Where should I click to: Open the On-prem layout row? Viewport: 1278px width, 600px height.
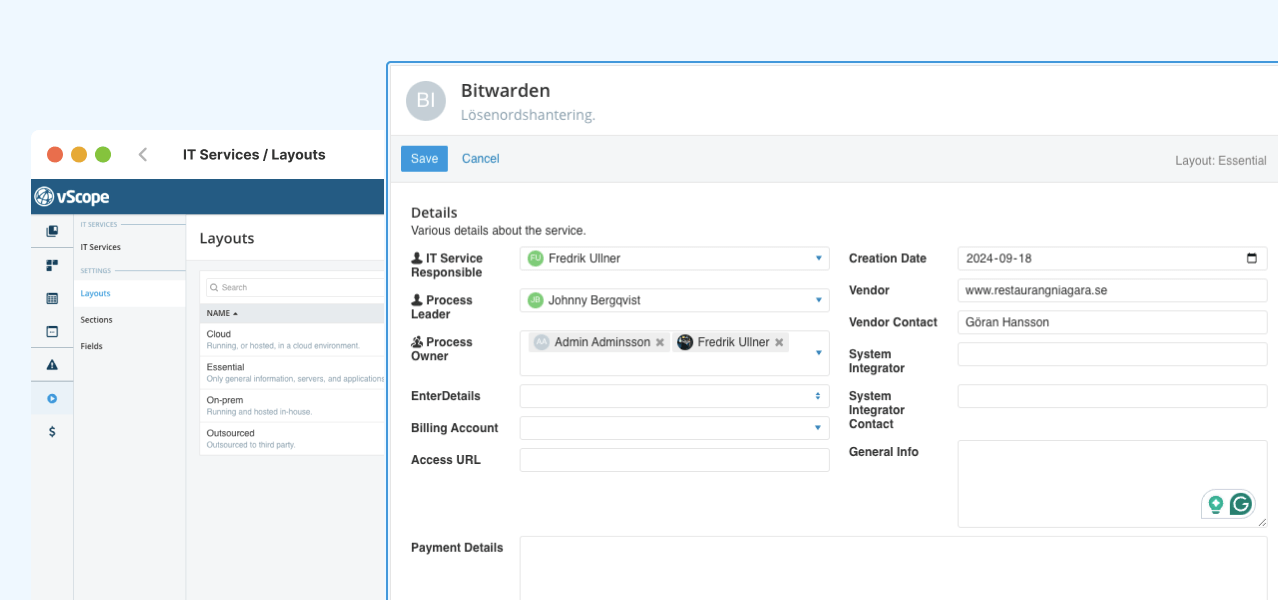click(x=292, y=405)
